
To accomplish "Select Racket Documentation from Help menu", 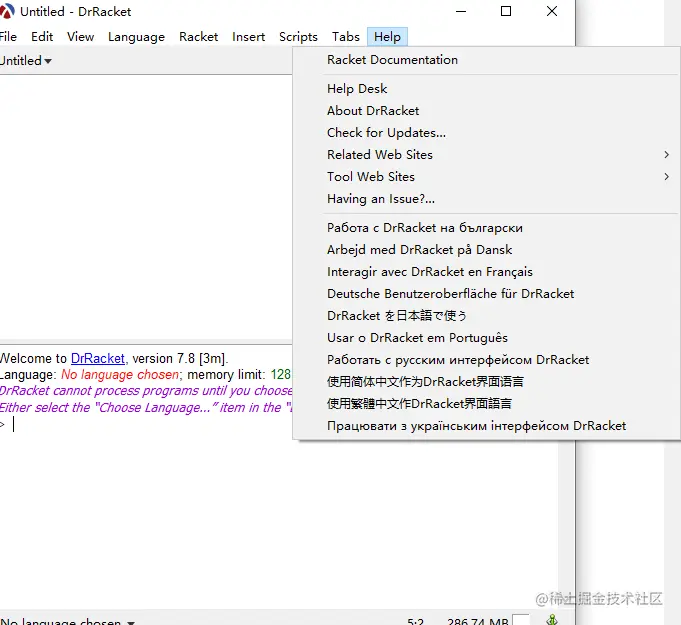I will (x=486, y=60).
